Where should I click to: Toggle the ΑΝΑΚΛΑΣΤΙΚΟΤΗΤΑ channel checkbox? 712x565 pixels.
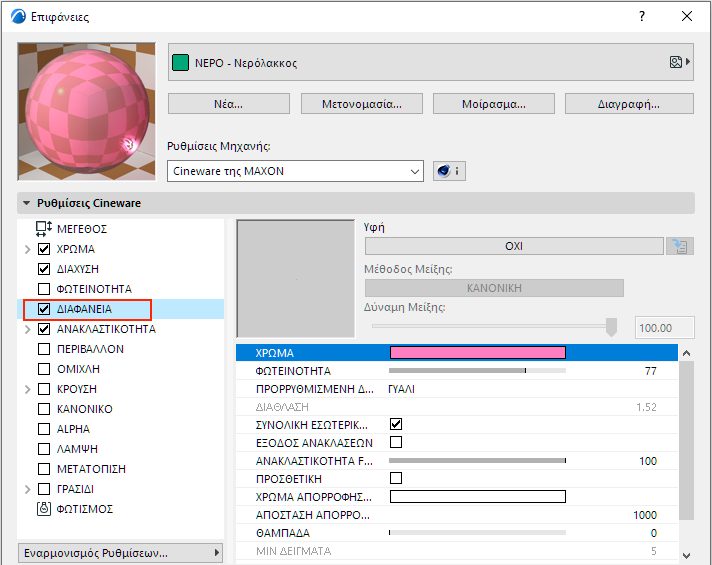pyautogui.click(x=44, y=329)
